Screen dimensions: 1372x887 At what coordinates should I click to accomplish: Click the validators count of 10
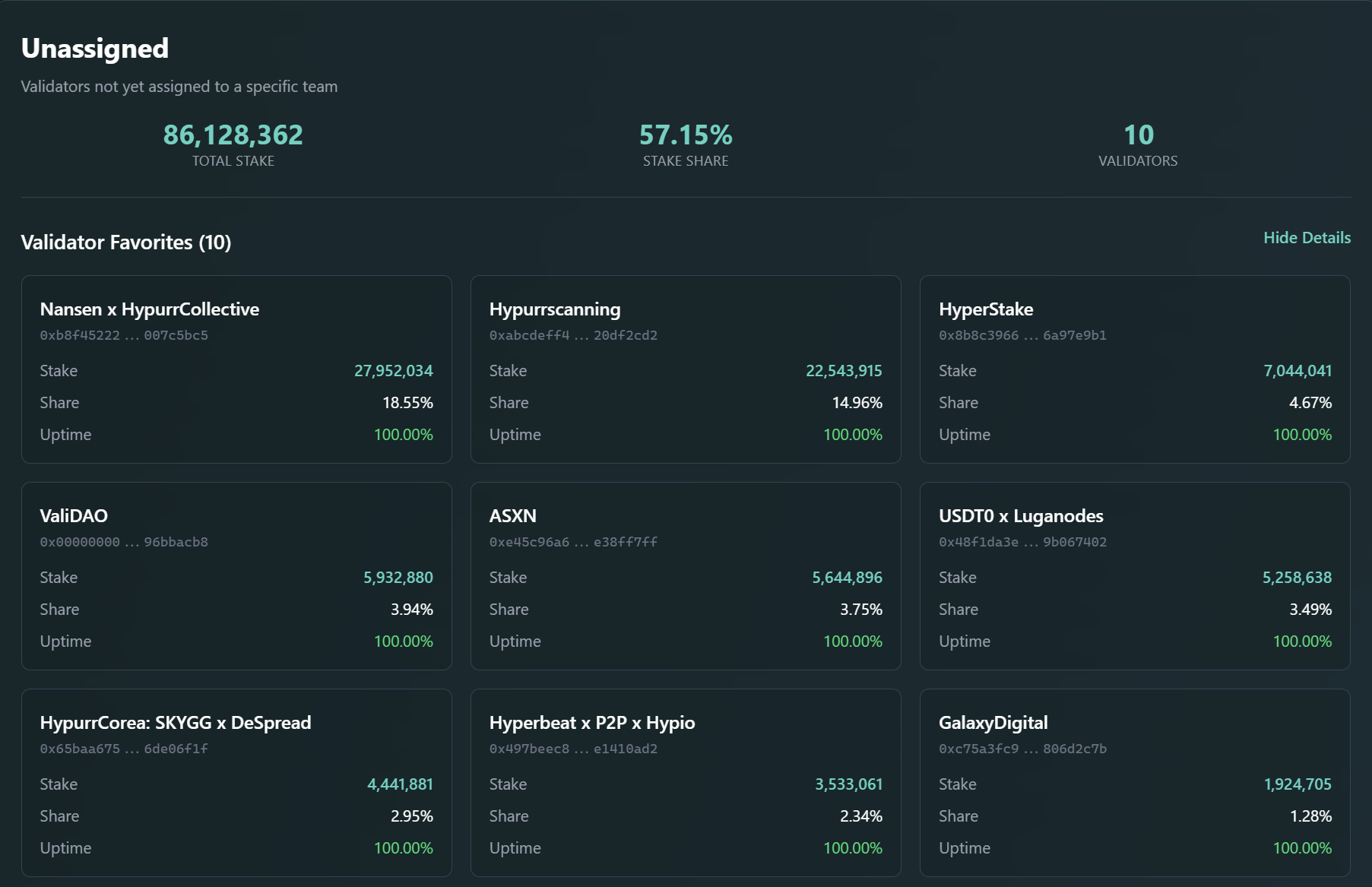1138,135
